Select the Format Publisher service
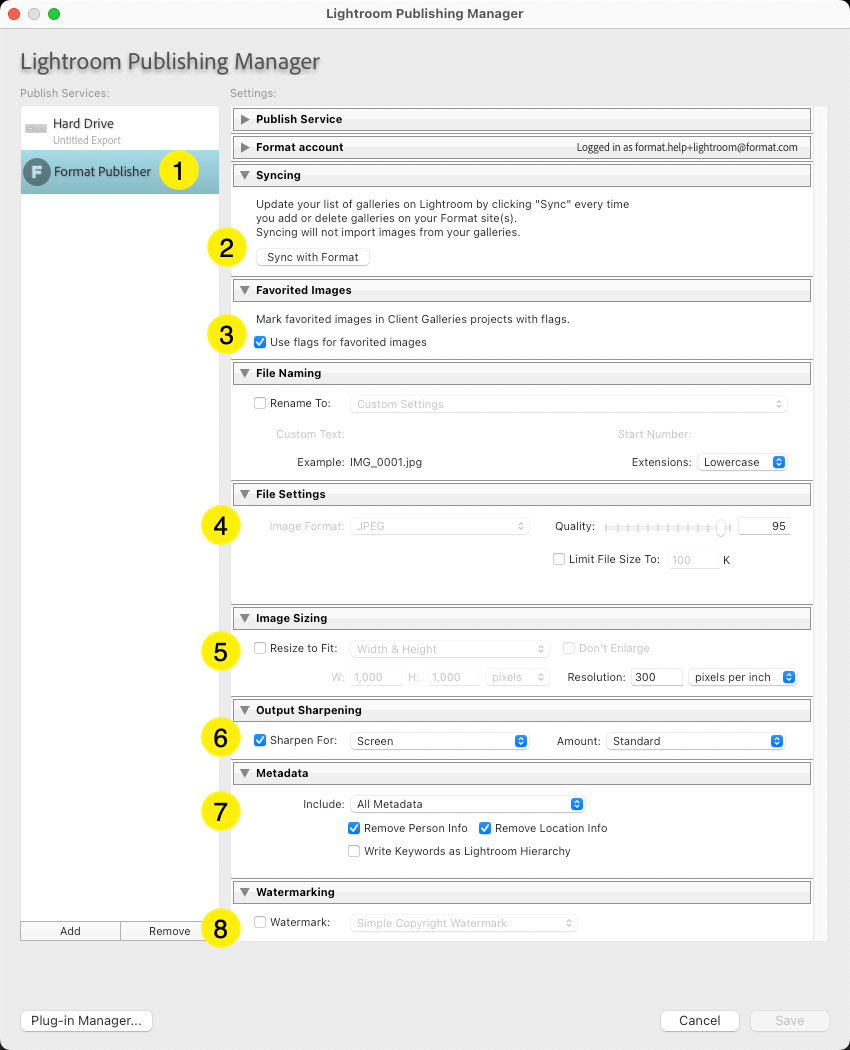 point(120,172)
